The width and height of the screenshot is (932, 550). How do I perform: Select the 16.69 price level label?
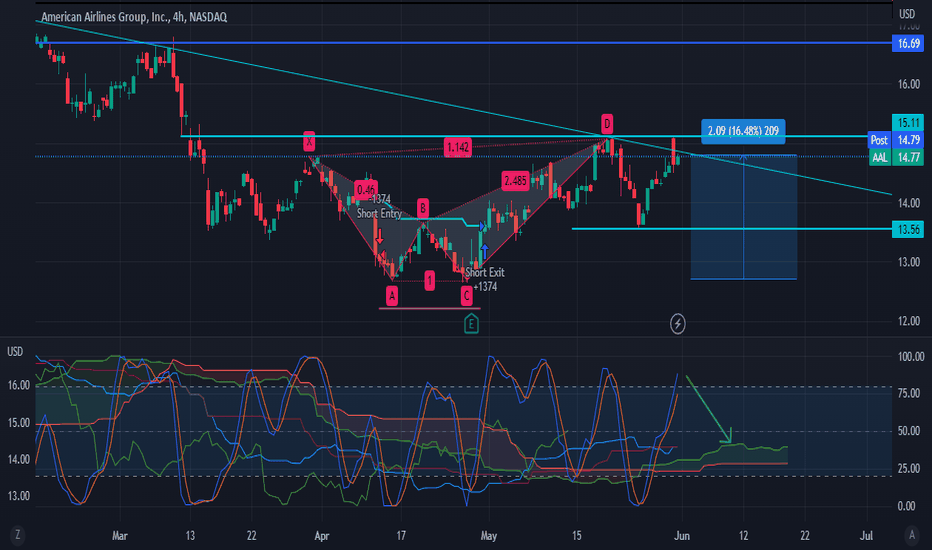(x=908, y=43)
